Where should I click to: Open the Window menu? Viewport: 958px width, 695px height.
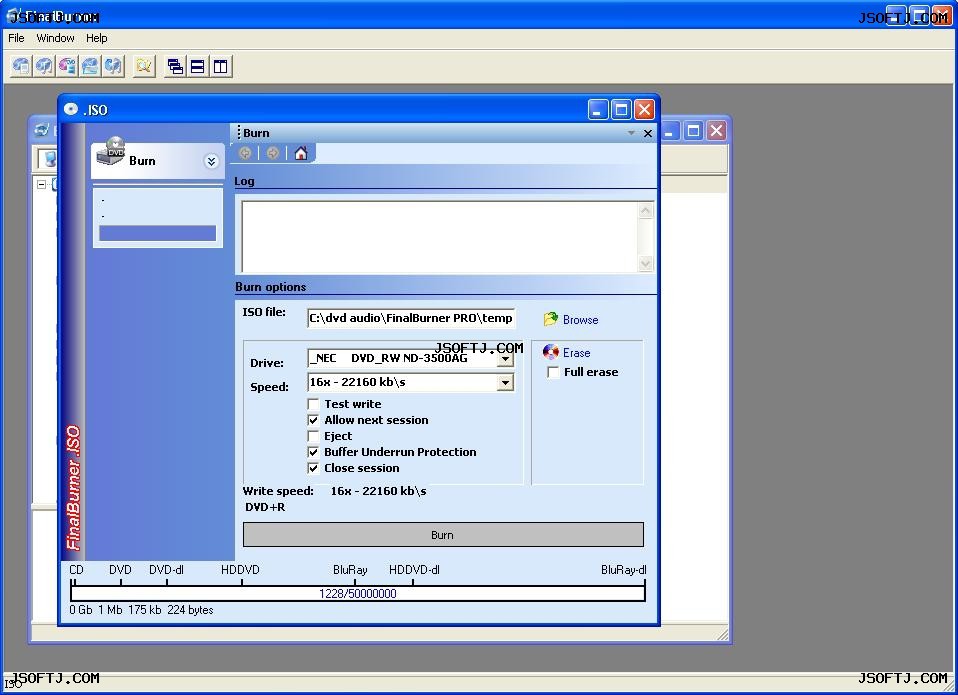(x=56, y=38)
